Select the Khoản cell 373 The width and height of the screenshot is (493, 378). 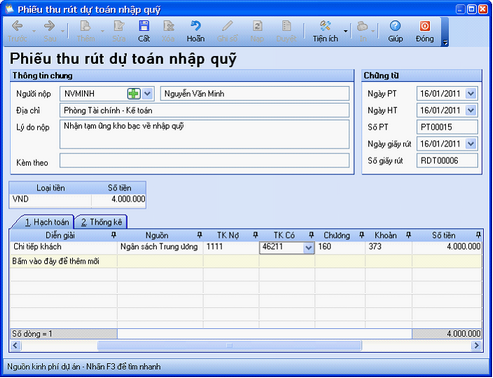(x=389, y=247)
